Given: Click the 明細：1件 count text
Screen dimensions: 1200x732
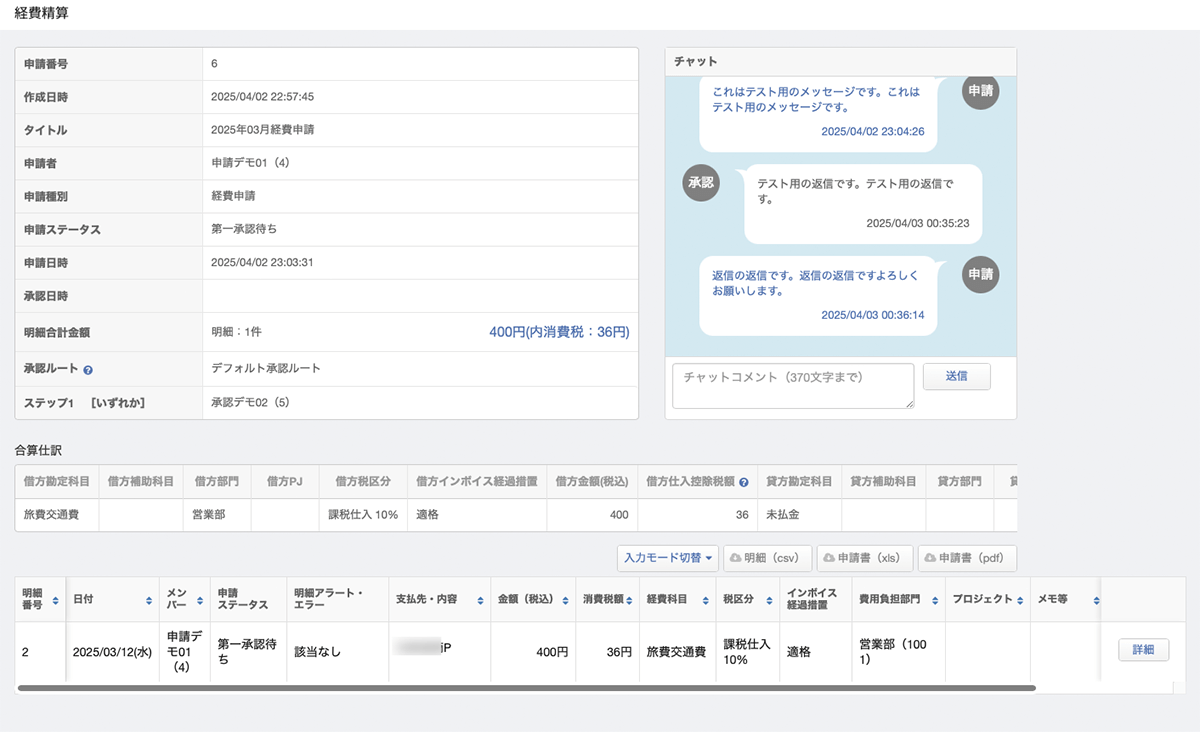Looking at the screenshot, I should point(236,331).
